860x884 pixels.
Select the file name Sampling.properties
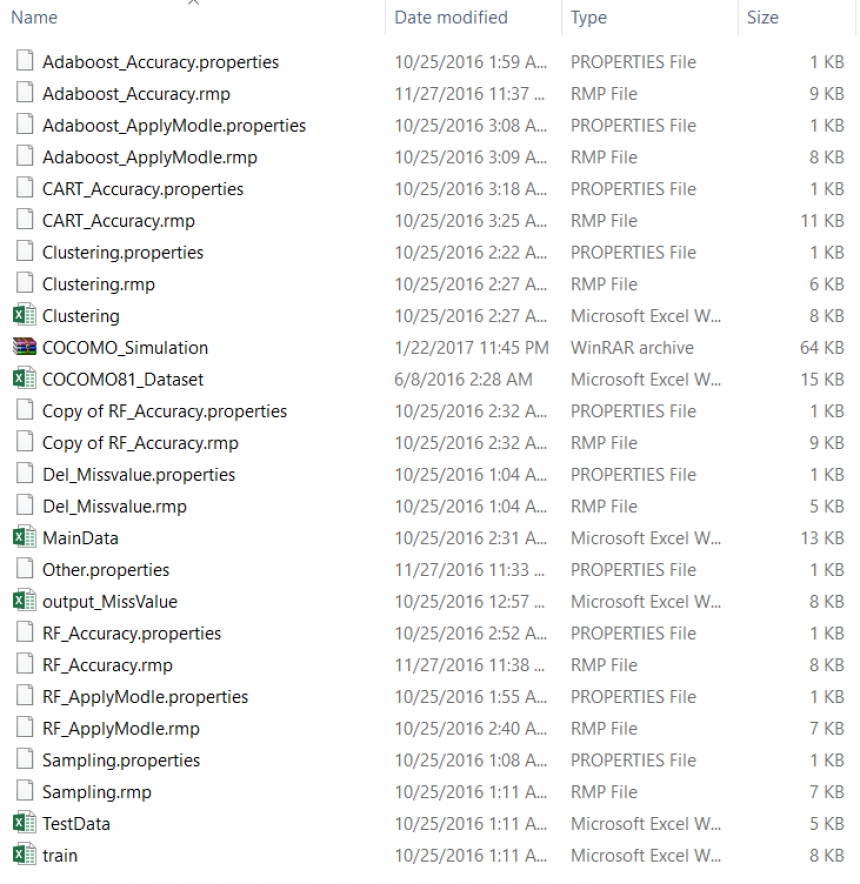[121, 761]
